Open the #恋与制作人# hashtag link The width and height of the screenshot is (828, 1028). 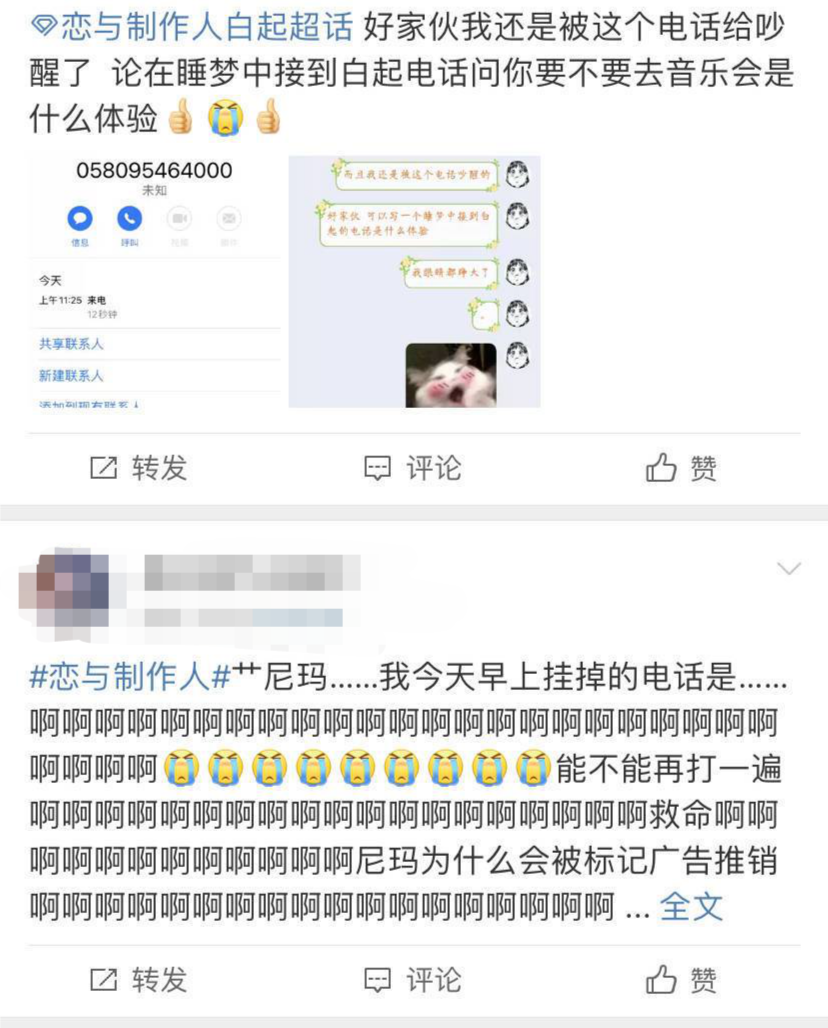point(130,677)
